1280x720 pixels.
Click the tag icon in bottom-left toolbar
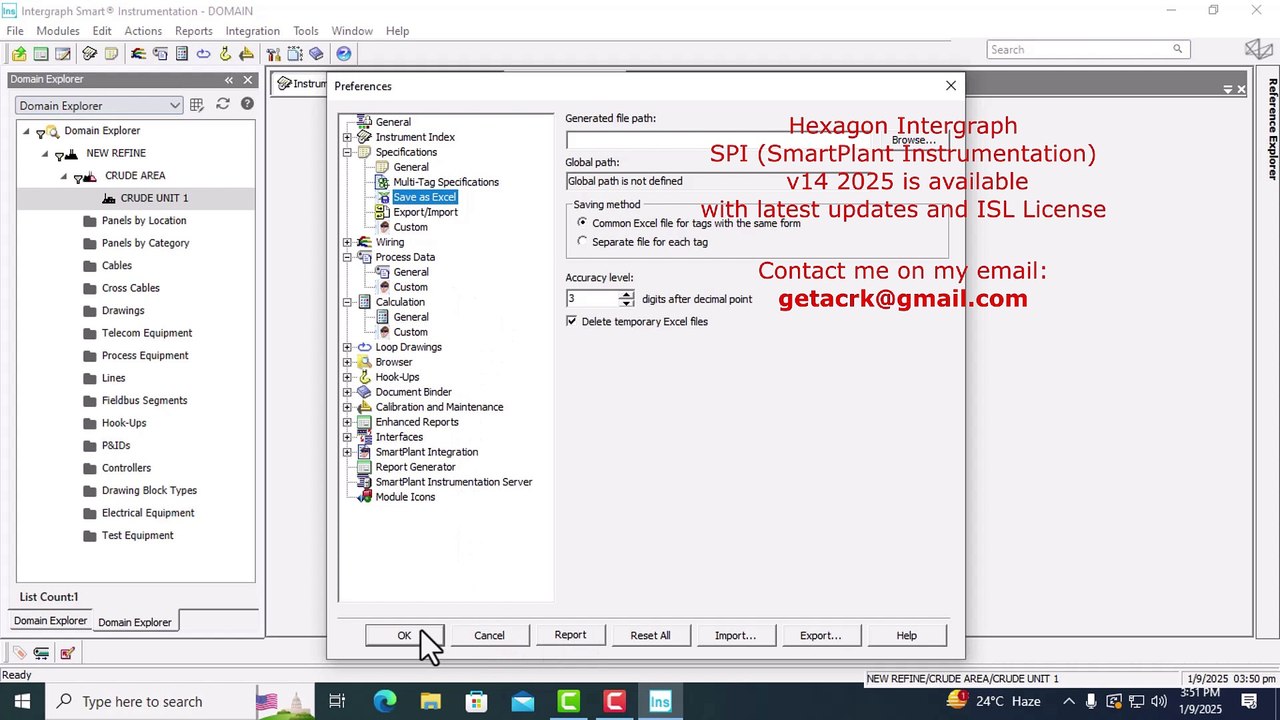tap(19, 653)
